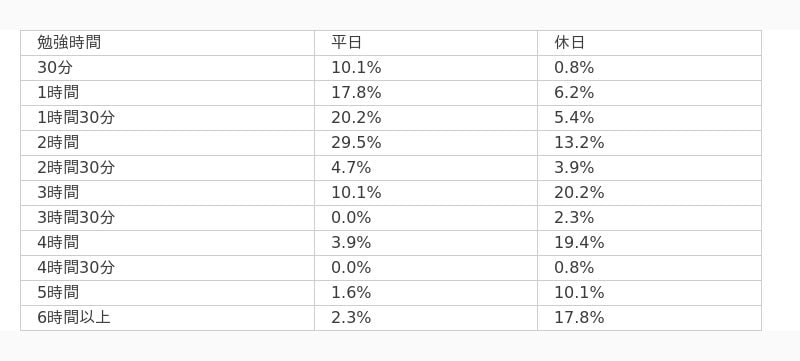This screenshot has width=800, height=361.
Task: Select the 2.3% cell in 平日 column
Action: [426, 318]
